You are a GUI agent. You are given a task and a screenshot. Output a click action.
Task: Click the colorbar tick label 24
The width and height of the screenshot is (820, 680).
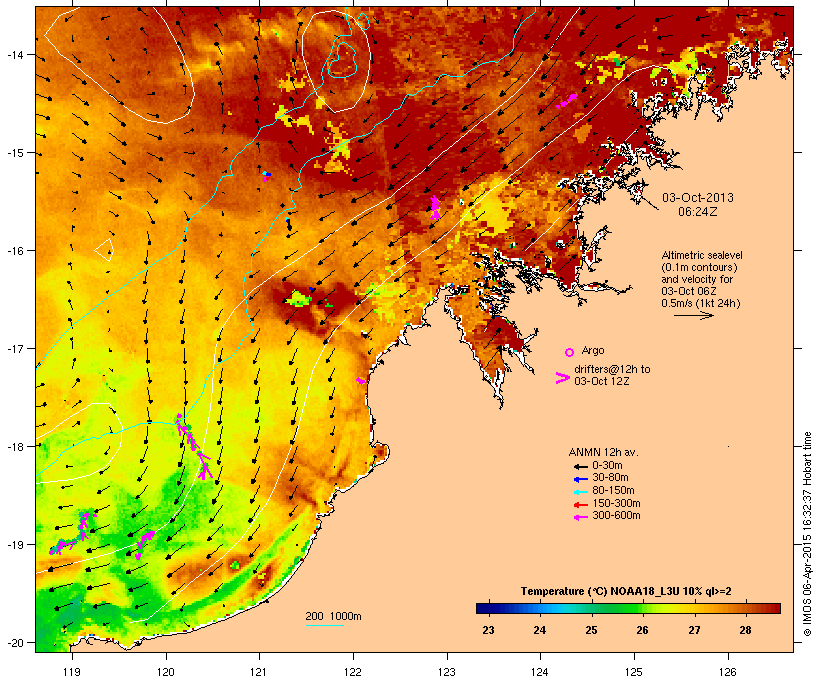tap(540, 630)
